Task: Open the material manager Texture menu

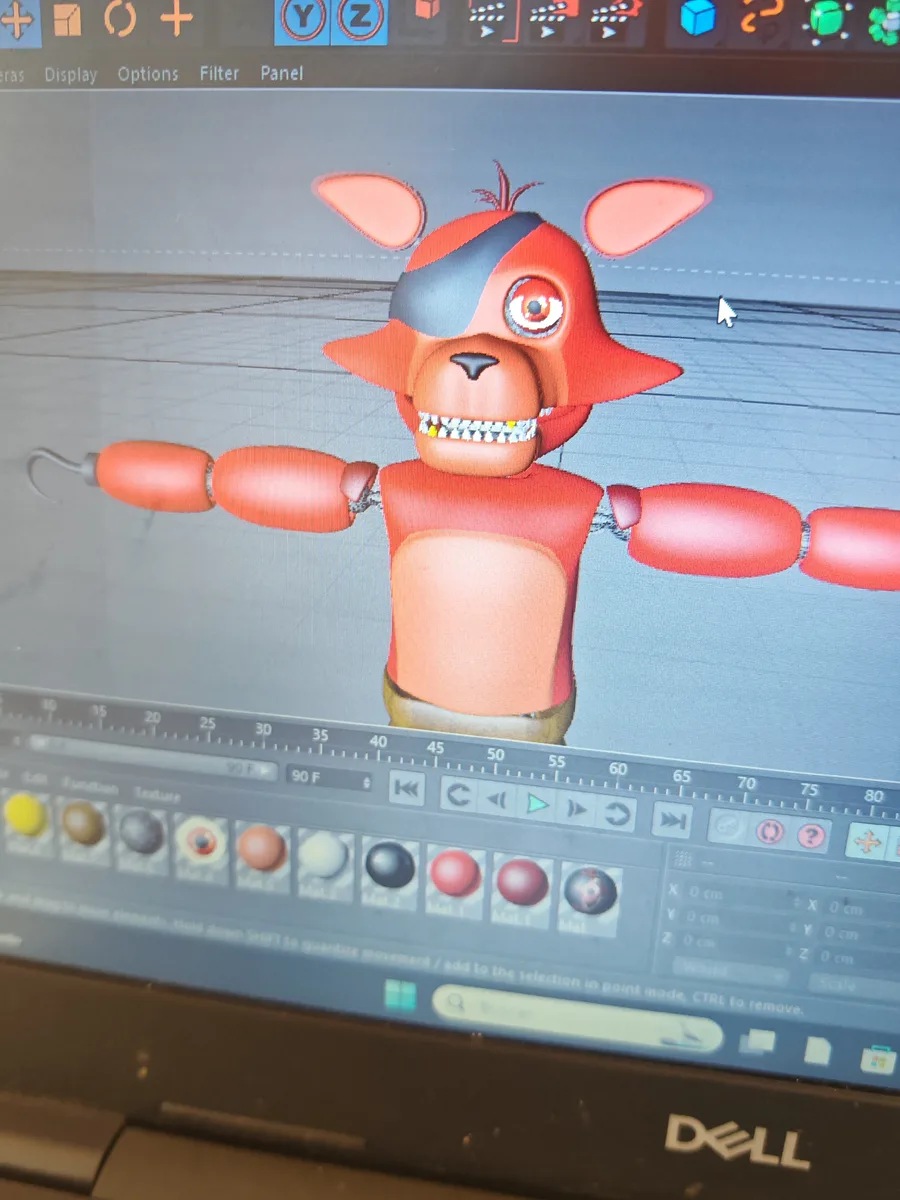Action: 157,796
